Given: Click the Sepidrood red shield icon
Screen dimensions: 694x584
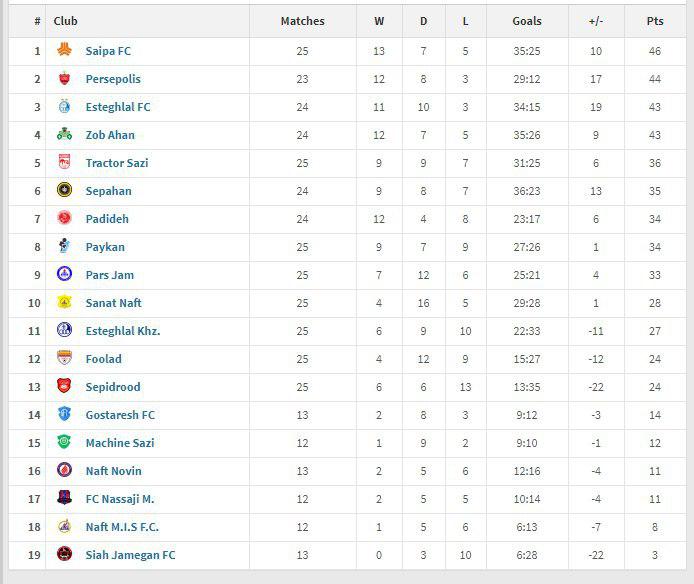Looking at the screenshot, I should click(x=64, y=385).
